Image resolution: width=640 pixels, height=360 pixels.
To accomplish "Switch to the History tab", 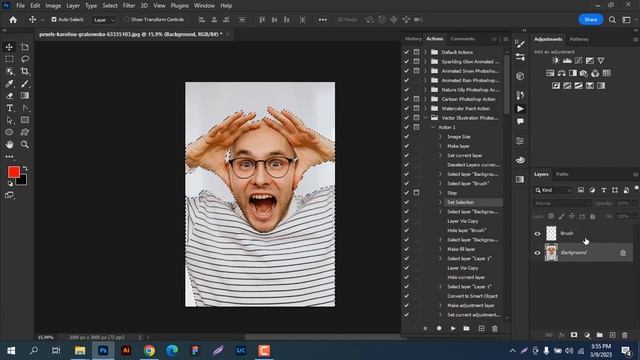I will click(413, 39).
